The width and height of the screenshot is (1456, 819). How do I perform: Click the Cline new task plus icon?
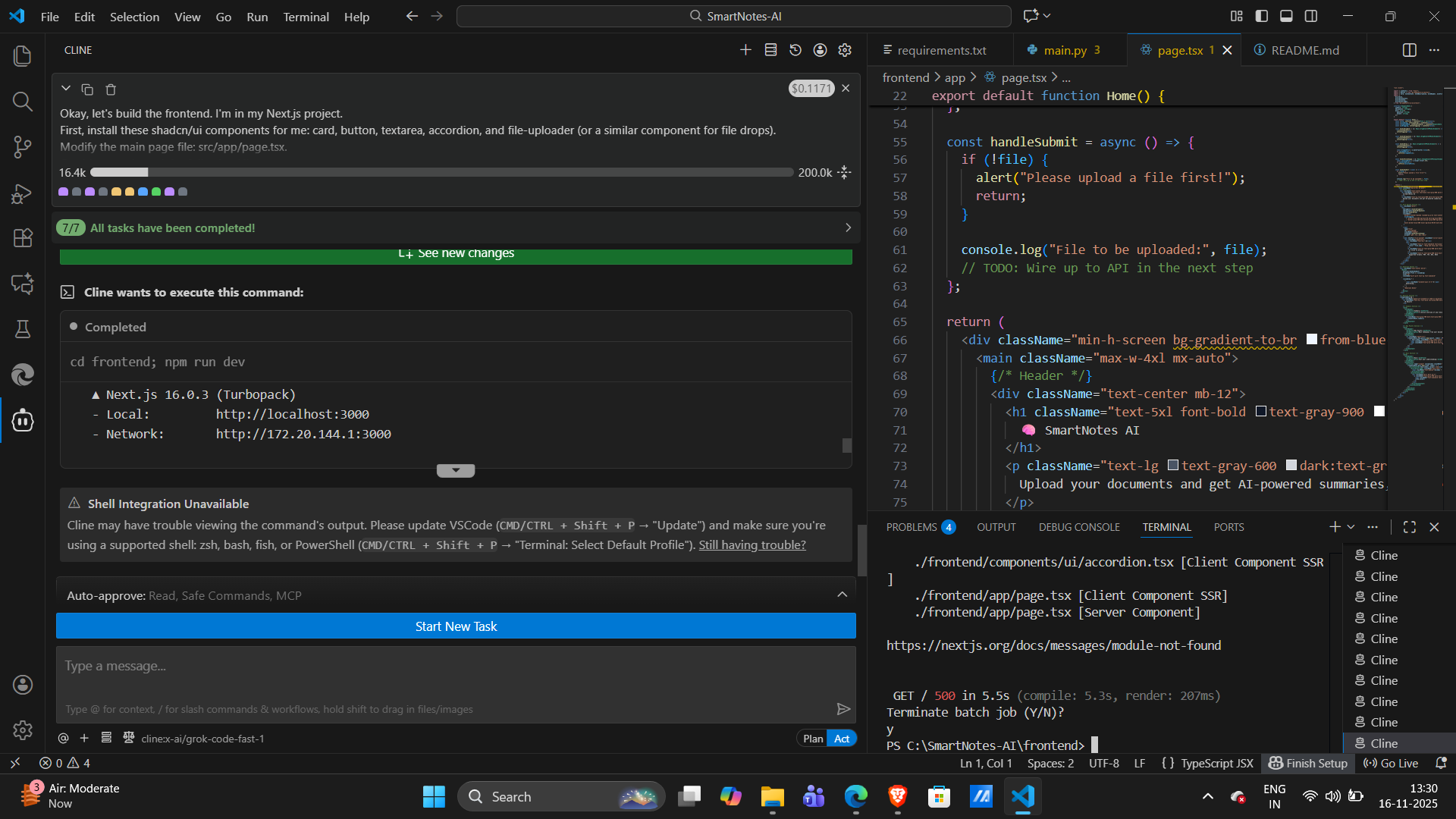pyautogui.click(x=745, y=50)
